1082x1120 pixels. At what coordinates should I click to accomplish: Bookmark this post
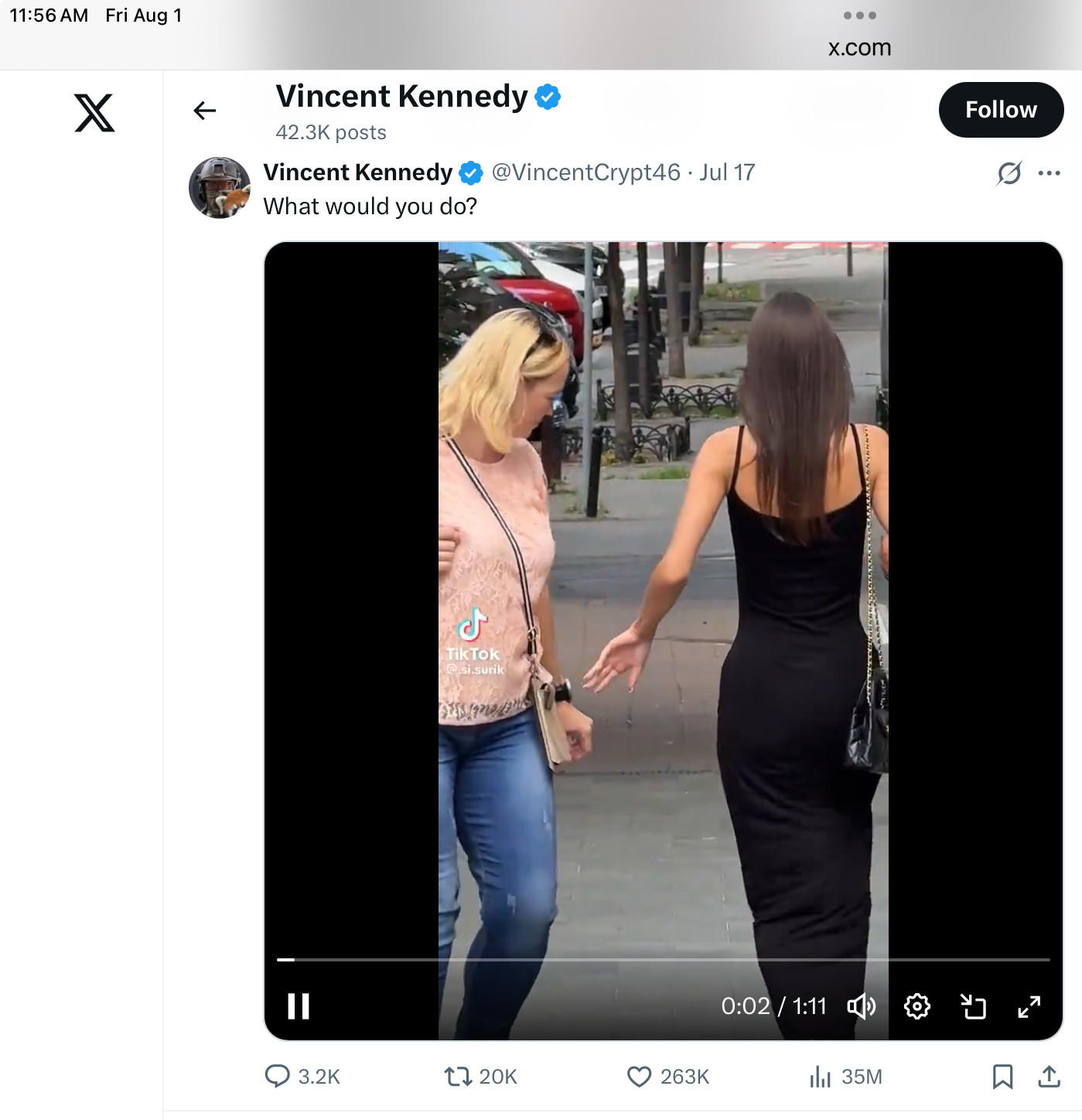[x=1002, y=1076]
